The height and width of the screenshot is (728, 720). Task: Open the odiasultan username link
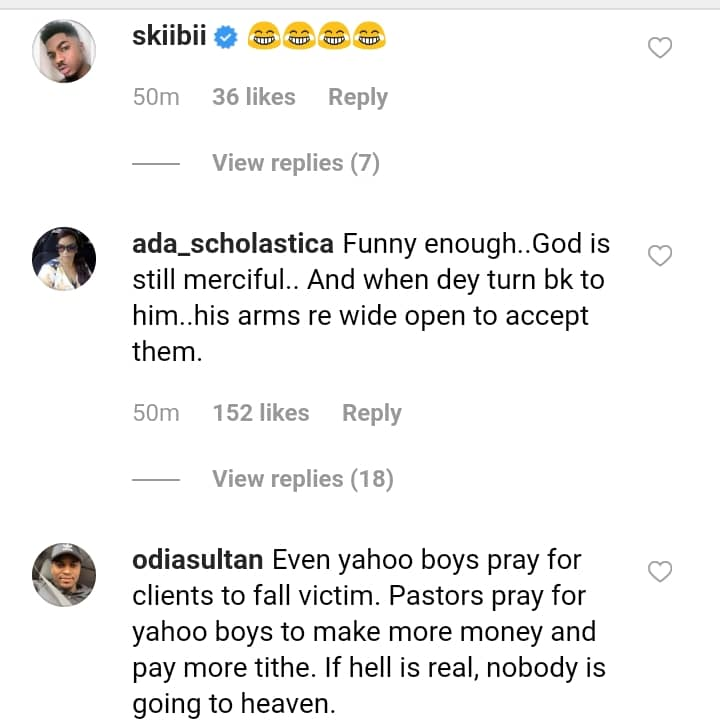click(197, 560)
